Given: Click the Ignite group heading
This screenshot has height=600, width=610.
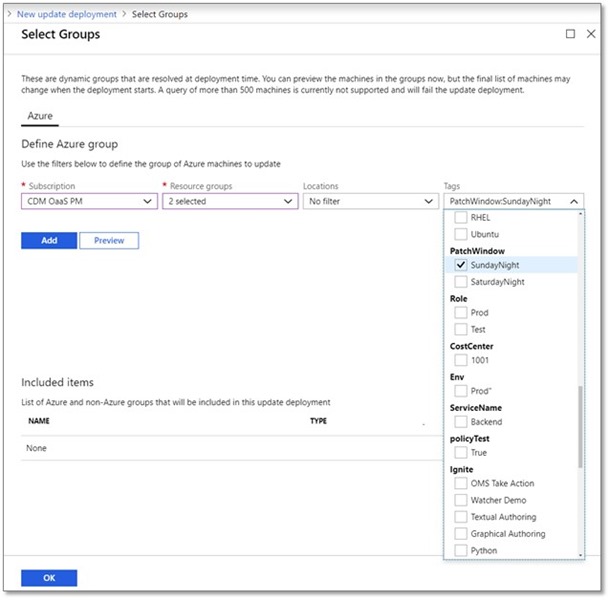Looking at the screenshot, I should click(x=461, y=470).
